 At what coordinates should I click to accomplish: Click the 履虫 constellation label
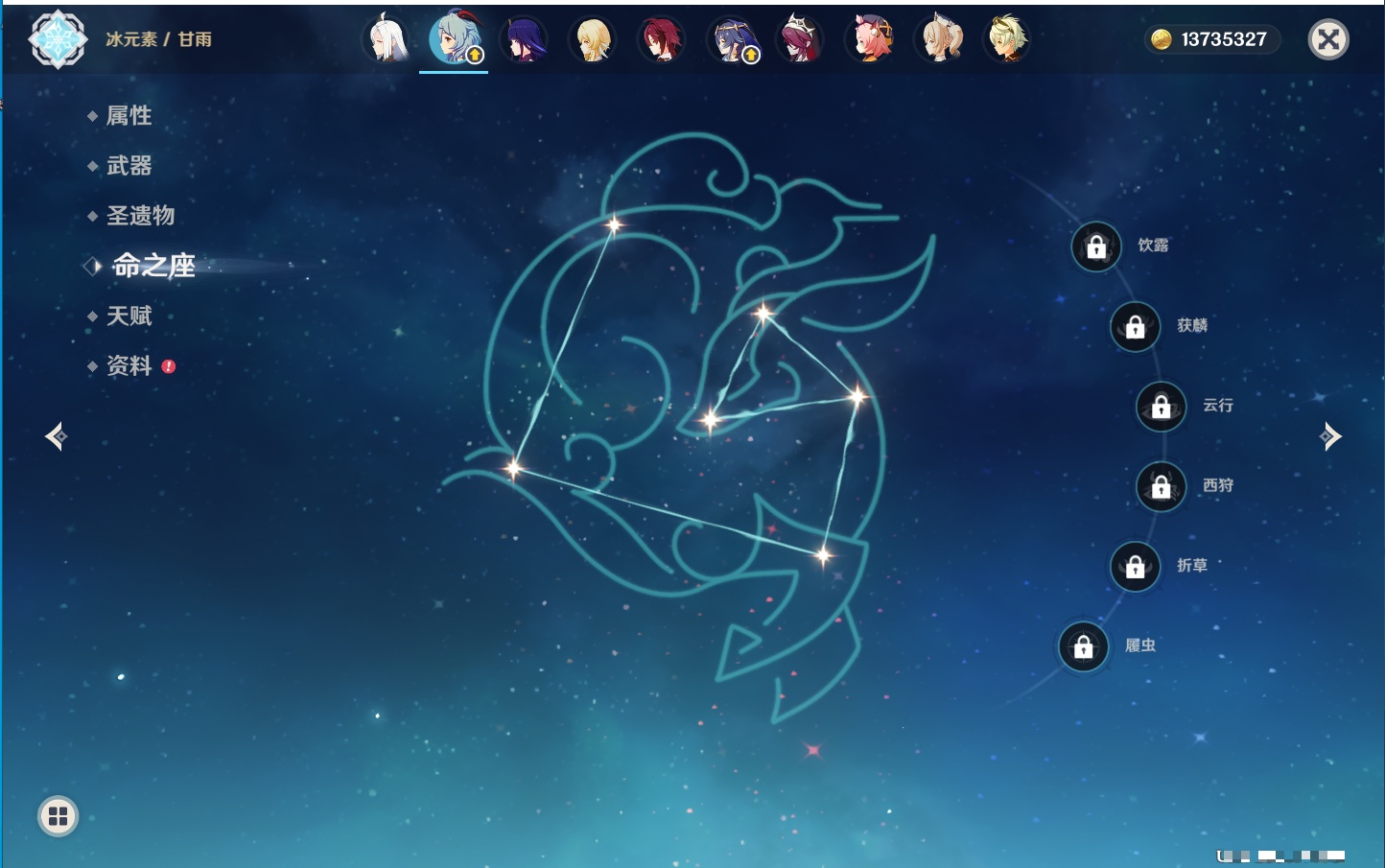(1140, 645)
